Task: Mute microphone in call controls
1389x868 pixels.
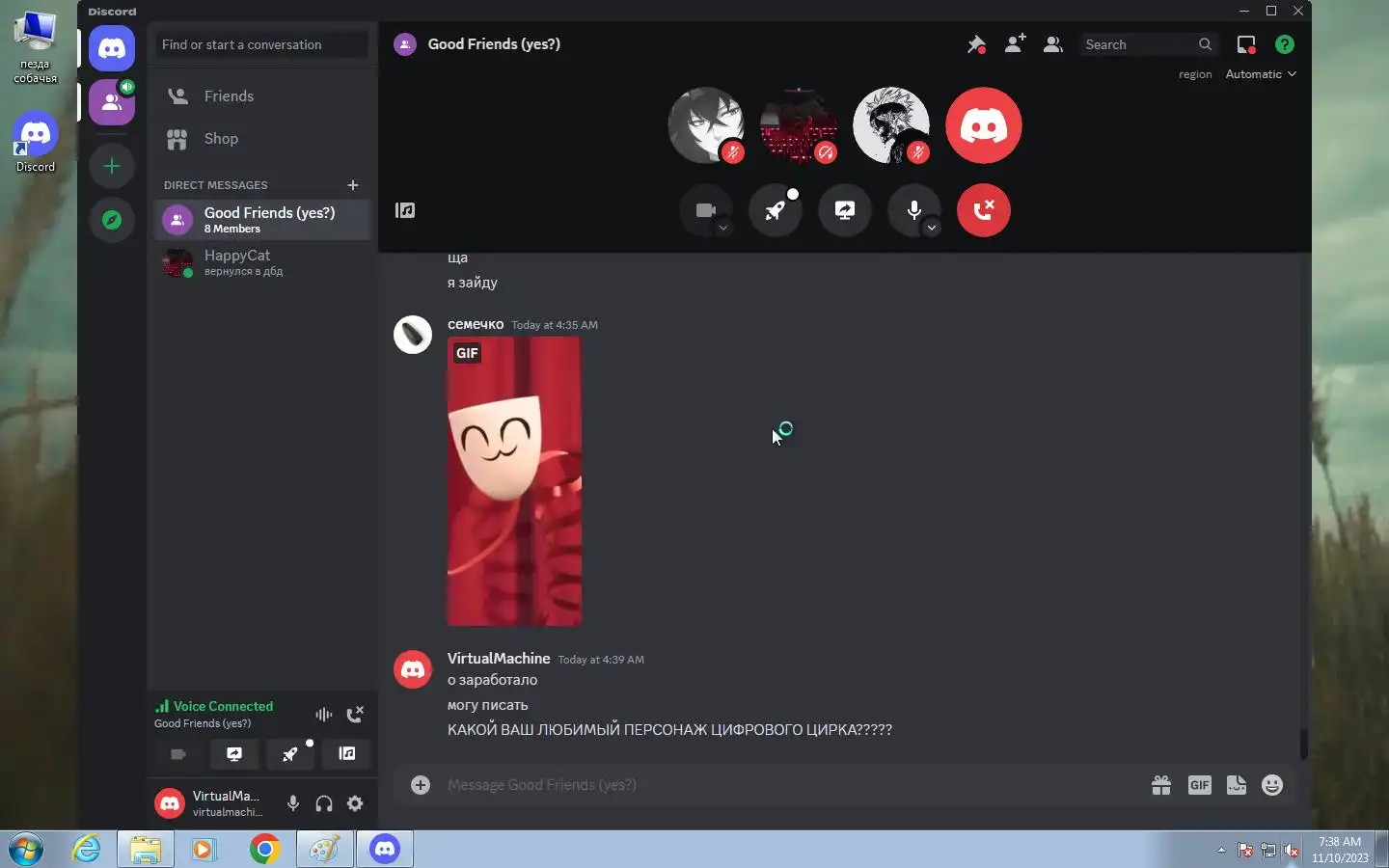Action: [x=914, y=210]
